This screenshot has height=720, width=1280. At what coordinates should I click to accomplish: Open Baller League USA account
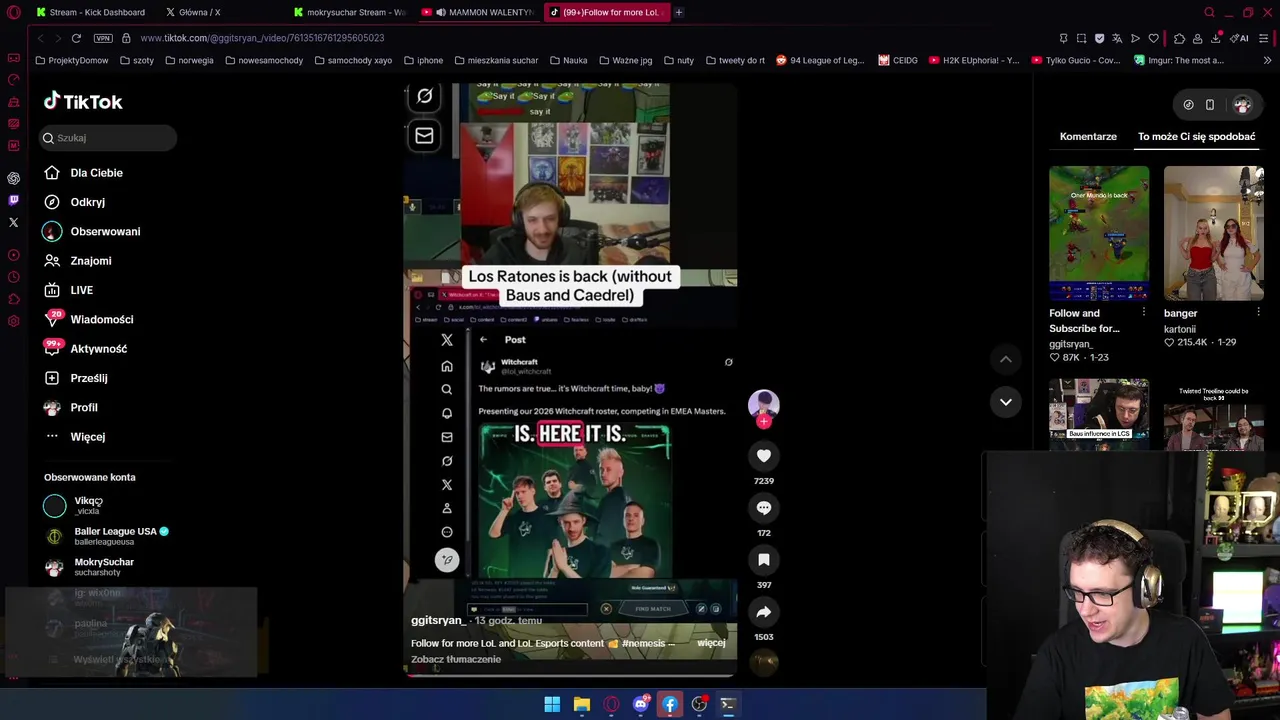[107, 536]
